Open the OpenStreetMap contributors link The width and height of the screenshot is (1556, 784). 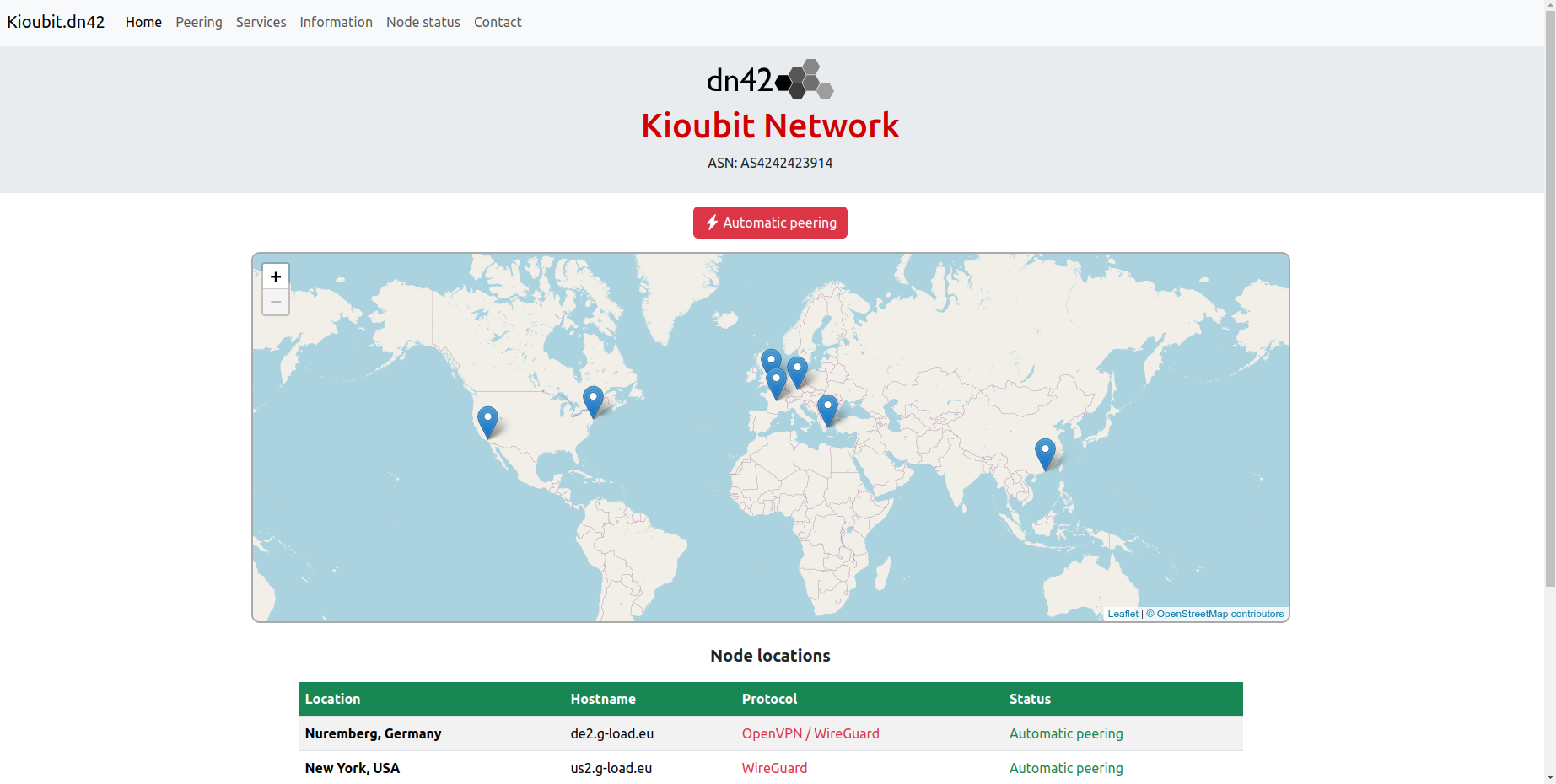click(1219, 614)
